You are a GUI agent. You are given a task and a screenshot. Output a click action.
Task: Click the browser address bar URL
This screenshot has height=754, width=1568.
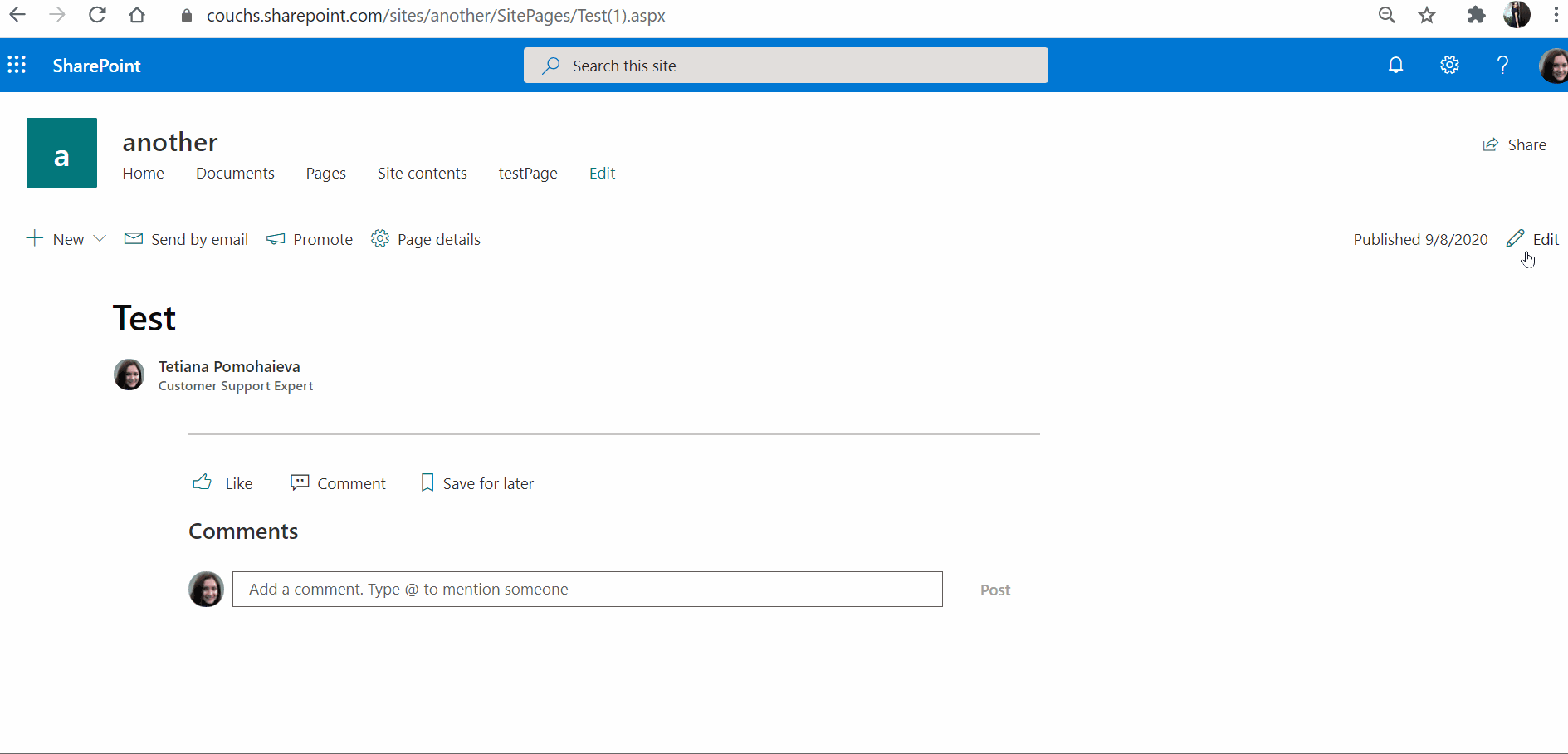point(436,16)
